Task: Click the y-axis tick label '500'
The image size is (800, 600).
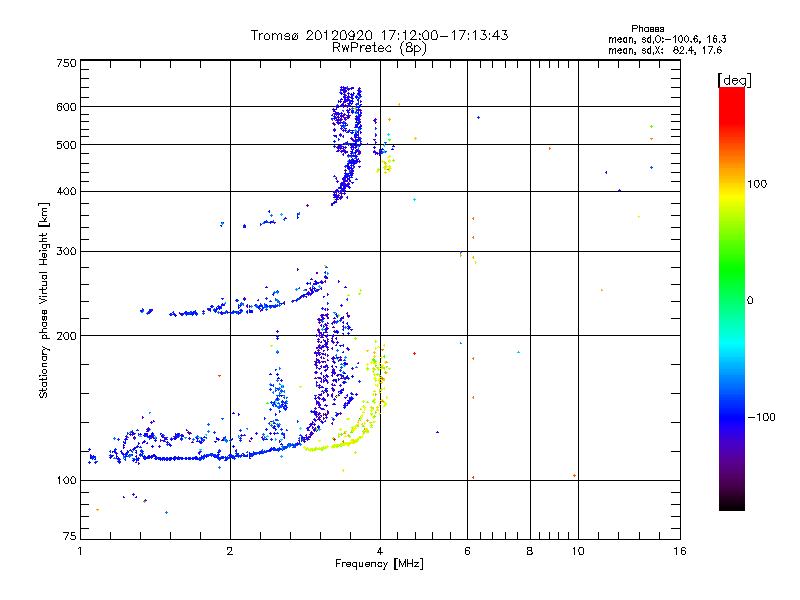Action: click(x=66, y=145)
